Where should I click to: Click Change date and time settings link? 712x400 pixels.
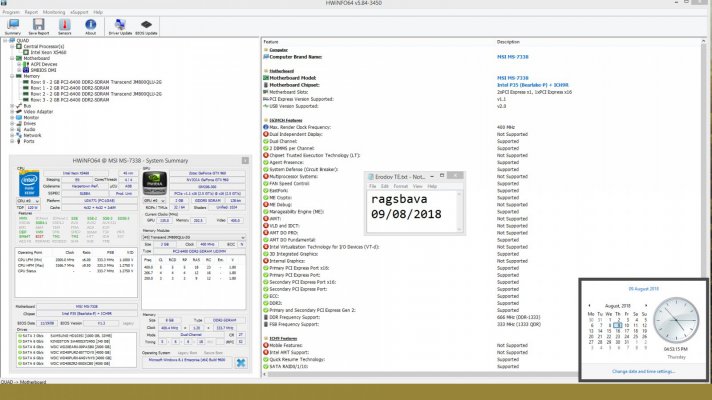click(x=643, y=371)
